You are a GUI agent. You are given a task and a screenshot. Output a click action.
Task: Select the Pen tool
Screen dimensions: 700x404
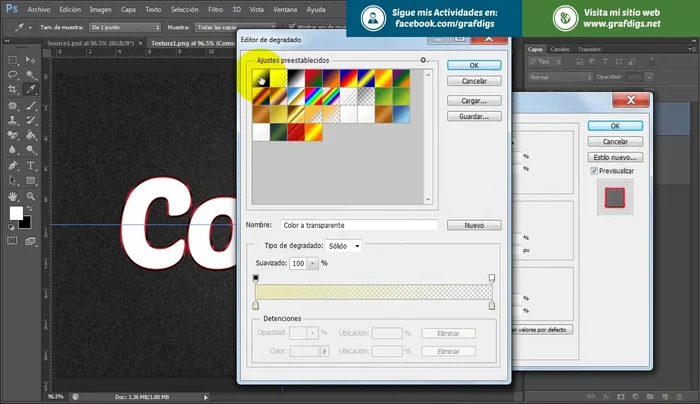coord(13,165)
